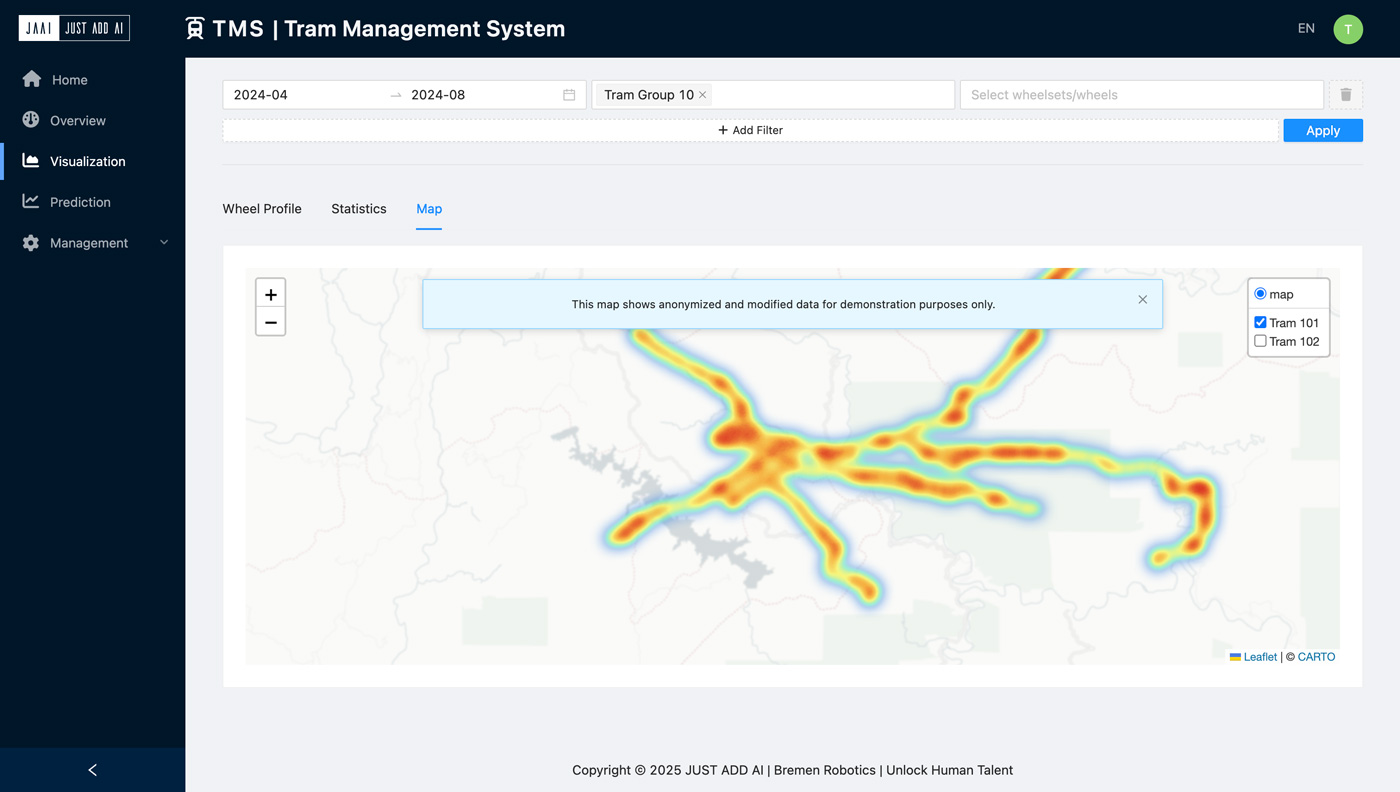Click the Visualization menu item label

click(88, 161)
